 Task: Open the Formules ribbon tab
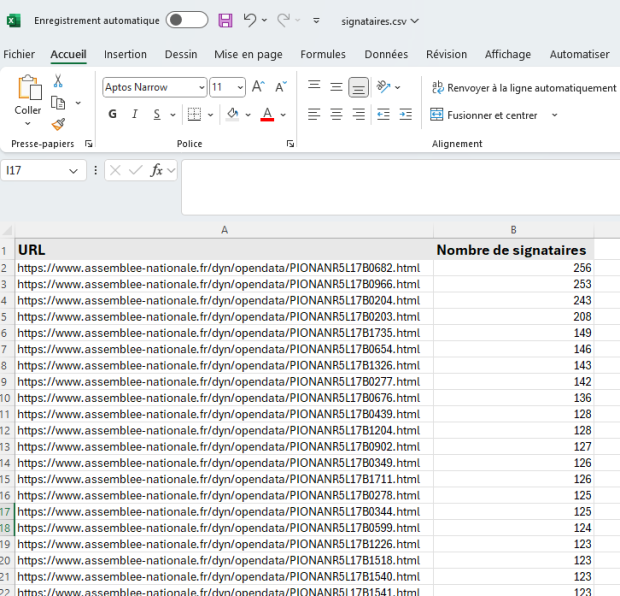point(323,54)
